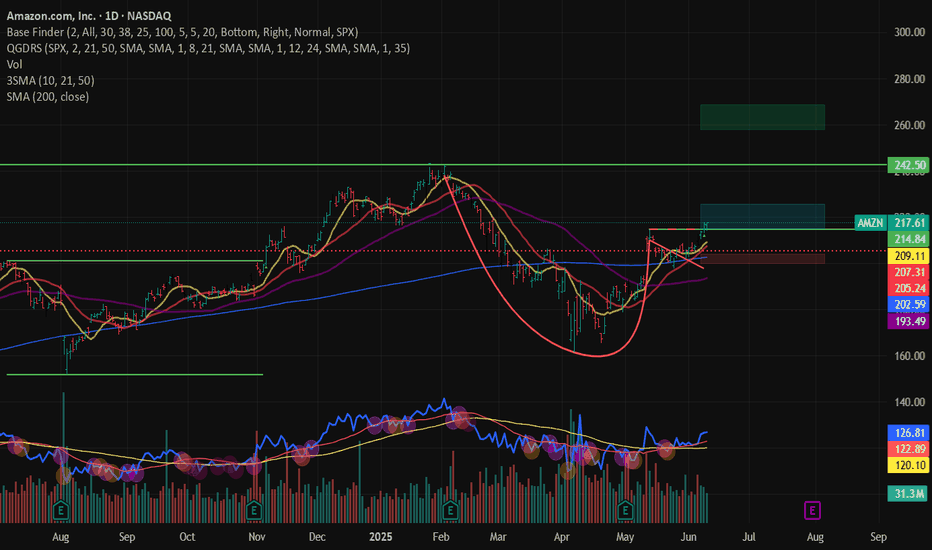Click the red 207.31 price label
The image size is (932, 550).
coord(908,272)
